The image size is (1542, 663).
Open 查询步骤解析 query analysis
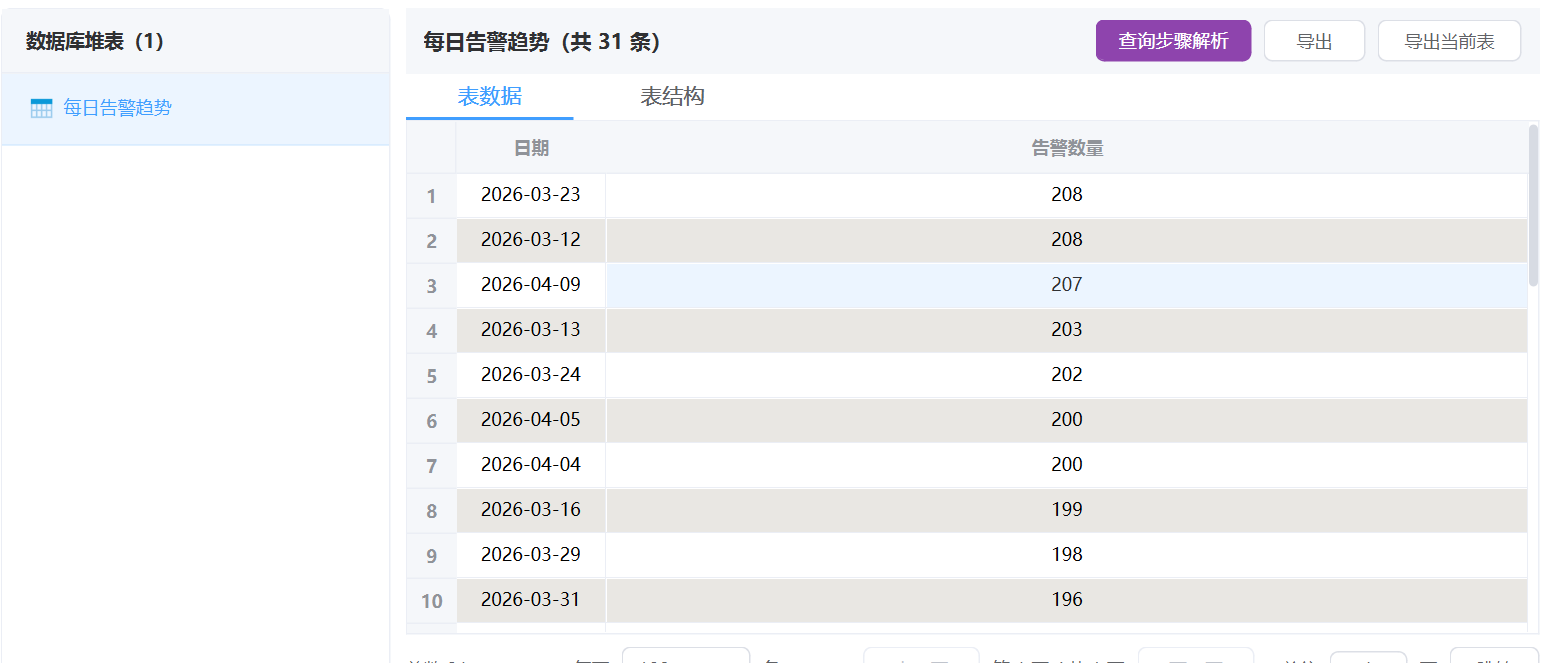pos(1173,41)
